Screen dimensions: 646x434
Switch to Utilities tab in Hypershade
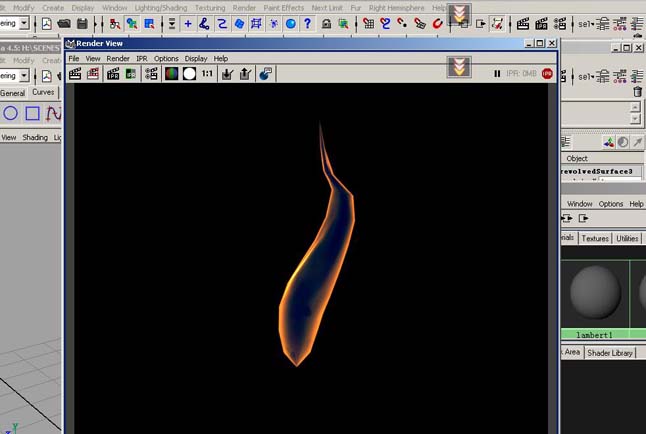tap(627, 238)
